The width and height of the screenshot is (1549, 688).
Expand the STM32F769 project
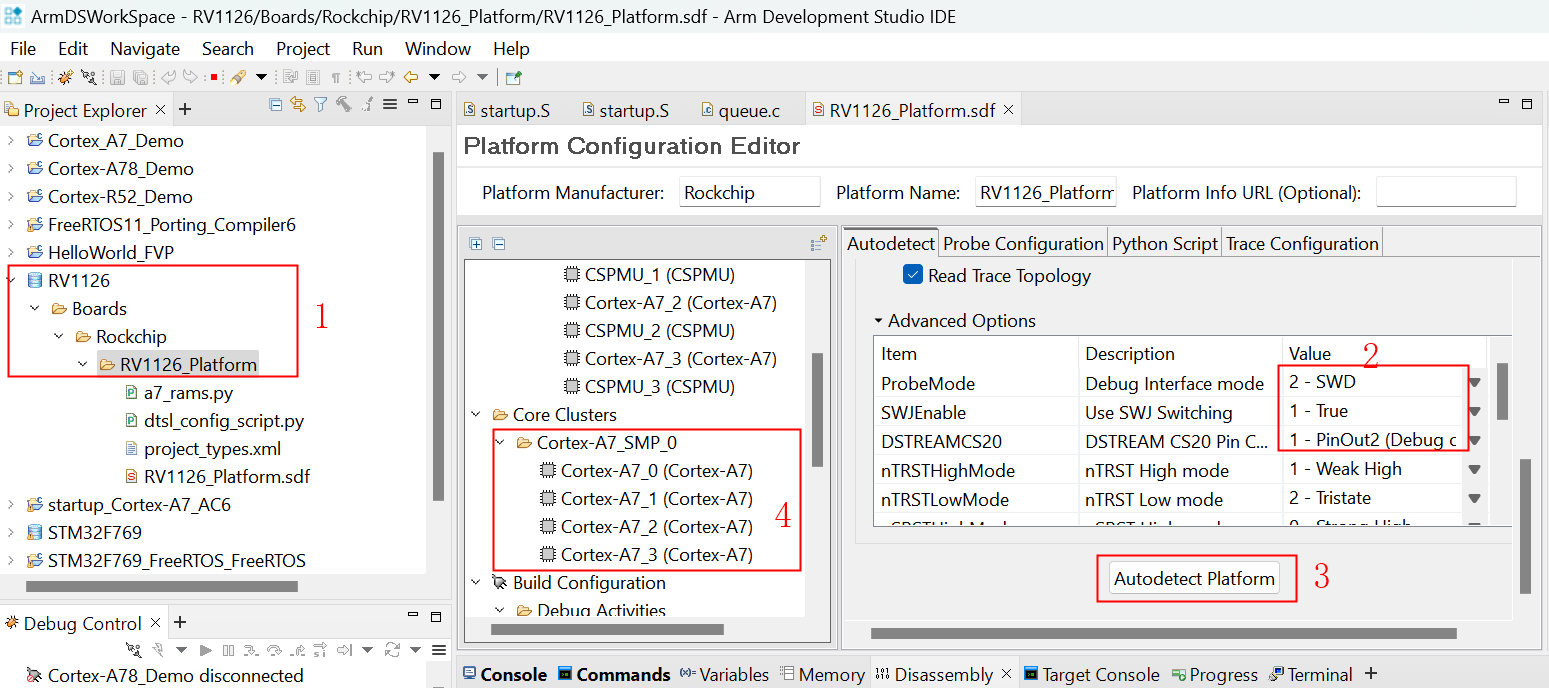[11, 533]
